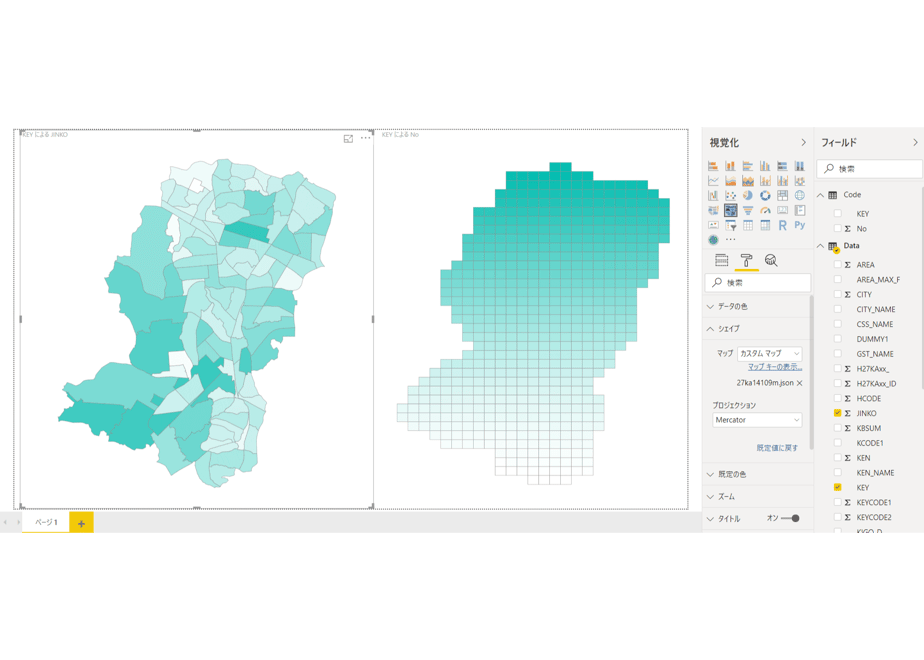Image resolution: width=924 pixels, height=660 pixels.
Task: Pick the gauge visualization icon
Action: tap(765, 210)
